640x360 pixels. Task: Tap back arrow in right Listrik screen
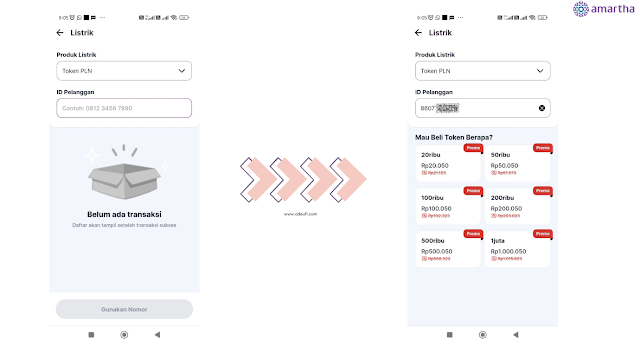[418, 33]
